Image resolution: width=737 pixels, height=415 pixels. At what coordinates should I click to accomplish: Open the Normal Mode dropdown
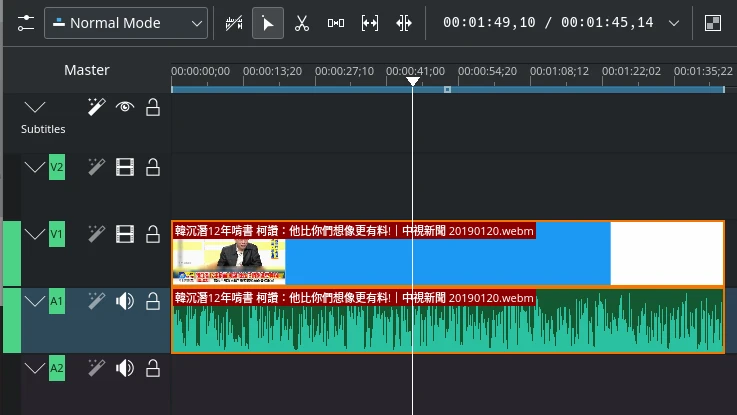(x=126, y=22)
